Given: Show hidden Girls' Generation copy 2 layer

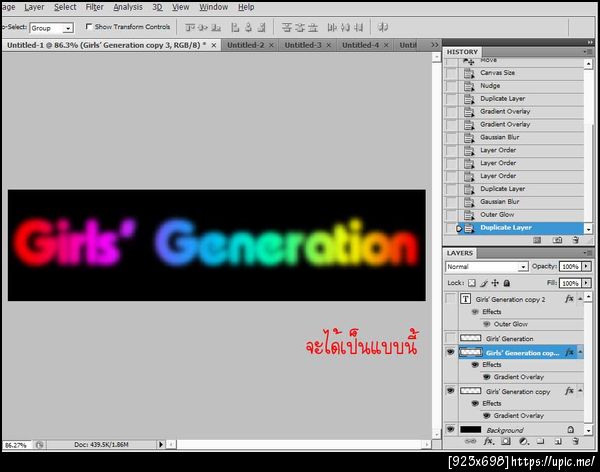Looking at the screenshot, I should coord(451,299).
